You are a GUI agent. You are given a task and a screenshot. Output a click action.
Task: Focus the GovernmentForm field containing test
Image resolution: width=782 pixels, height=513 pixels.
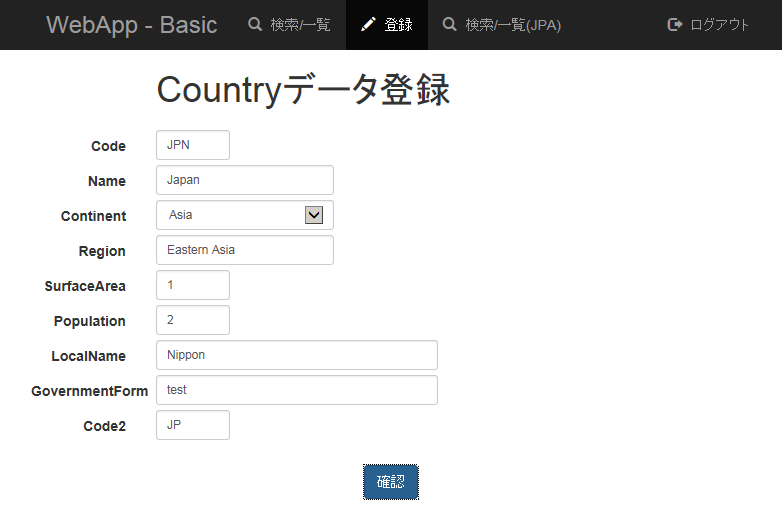(297, 390)
